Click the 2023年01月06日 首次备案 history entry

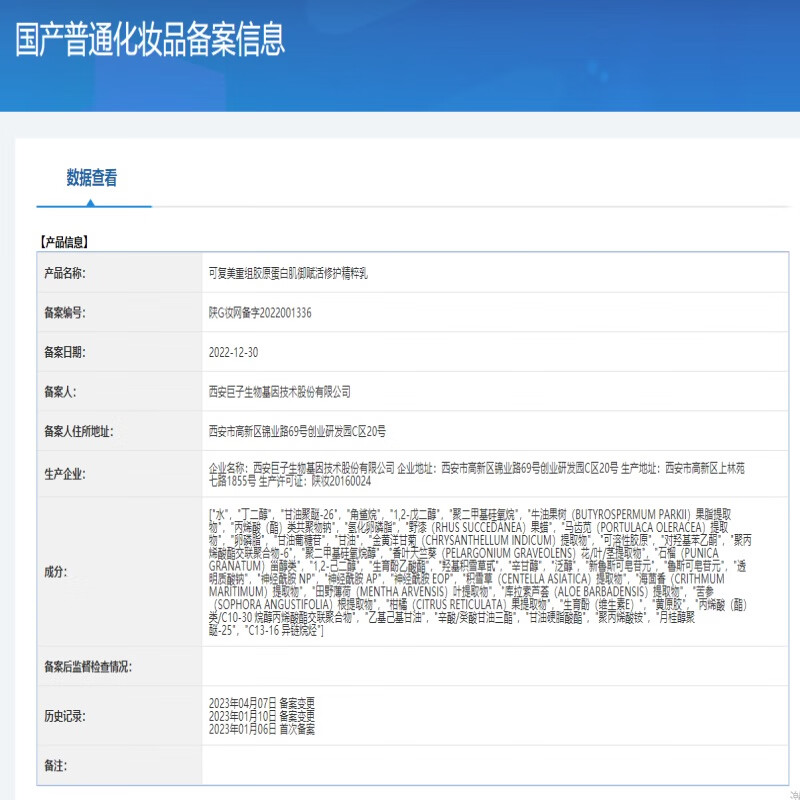click(261, 730)
